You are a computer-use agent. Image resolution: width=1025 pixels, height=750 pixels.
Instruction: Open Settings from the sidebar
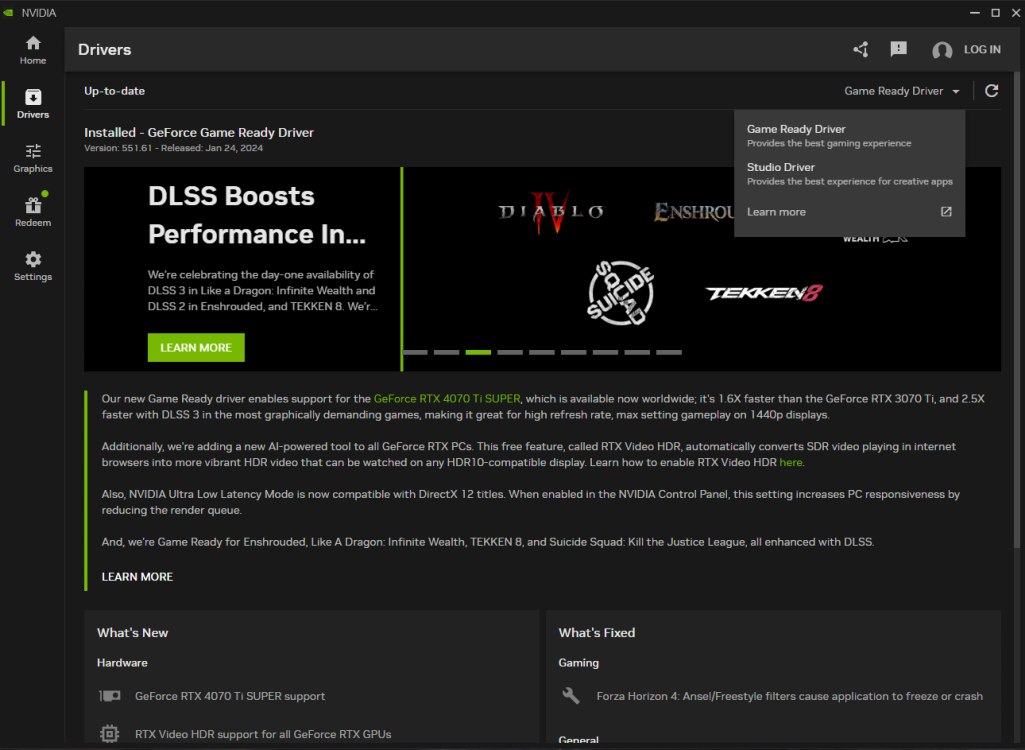(32, 265)
